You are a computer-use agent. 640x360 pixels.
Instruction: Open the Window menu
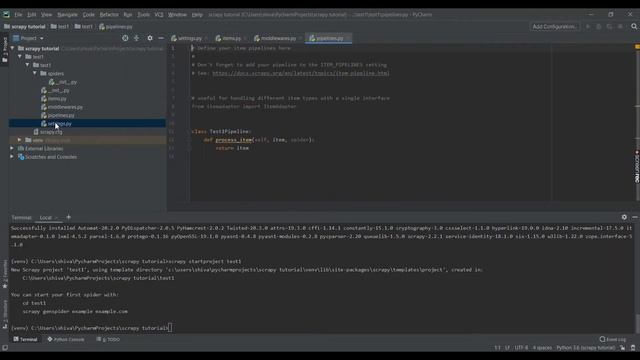tap(177, 14)
